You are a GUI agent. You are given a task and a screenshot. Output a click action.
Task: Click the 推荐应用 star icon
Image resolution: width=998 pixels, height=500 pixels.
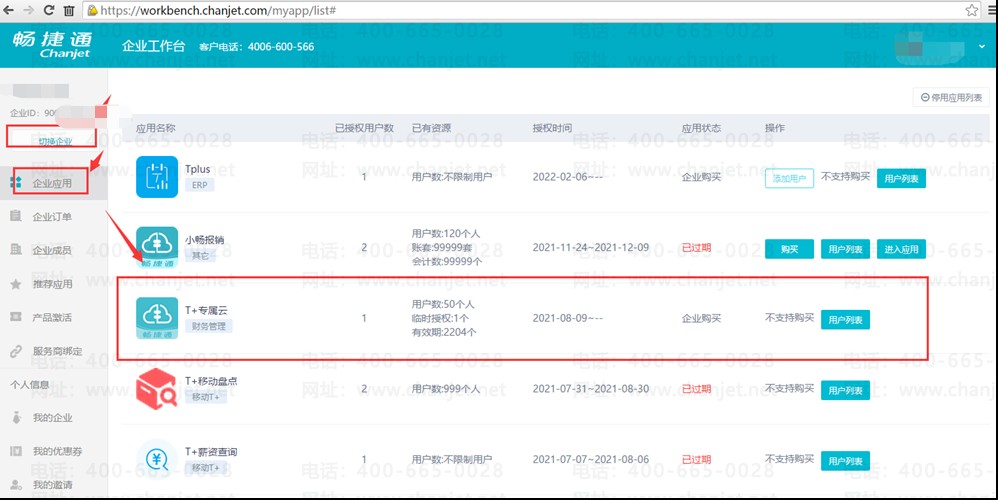point(16,284)
